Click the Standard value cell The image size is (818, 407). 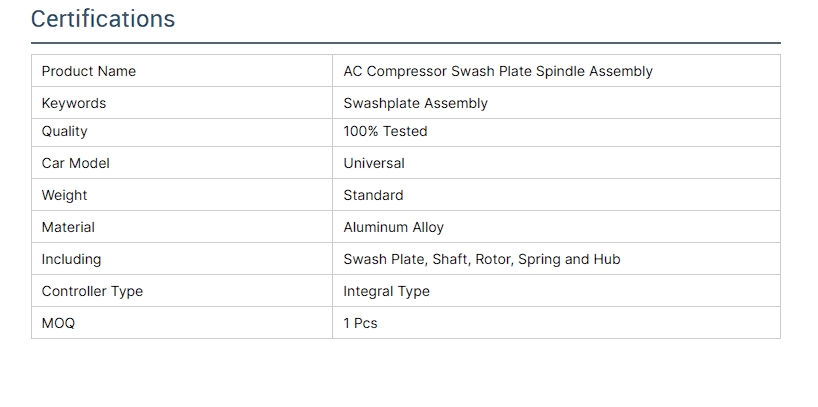pos(373,195)
